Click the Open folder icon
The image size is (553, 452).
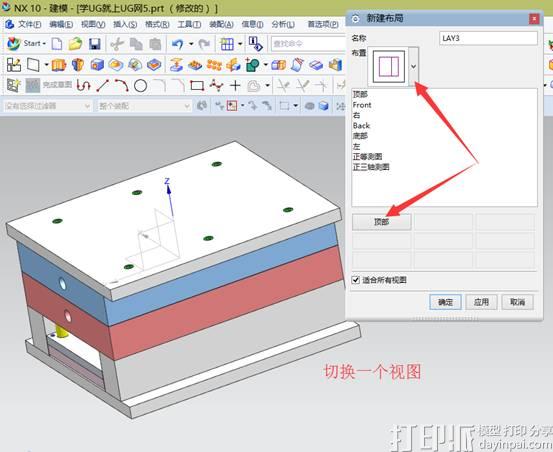coord(75,44)
